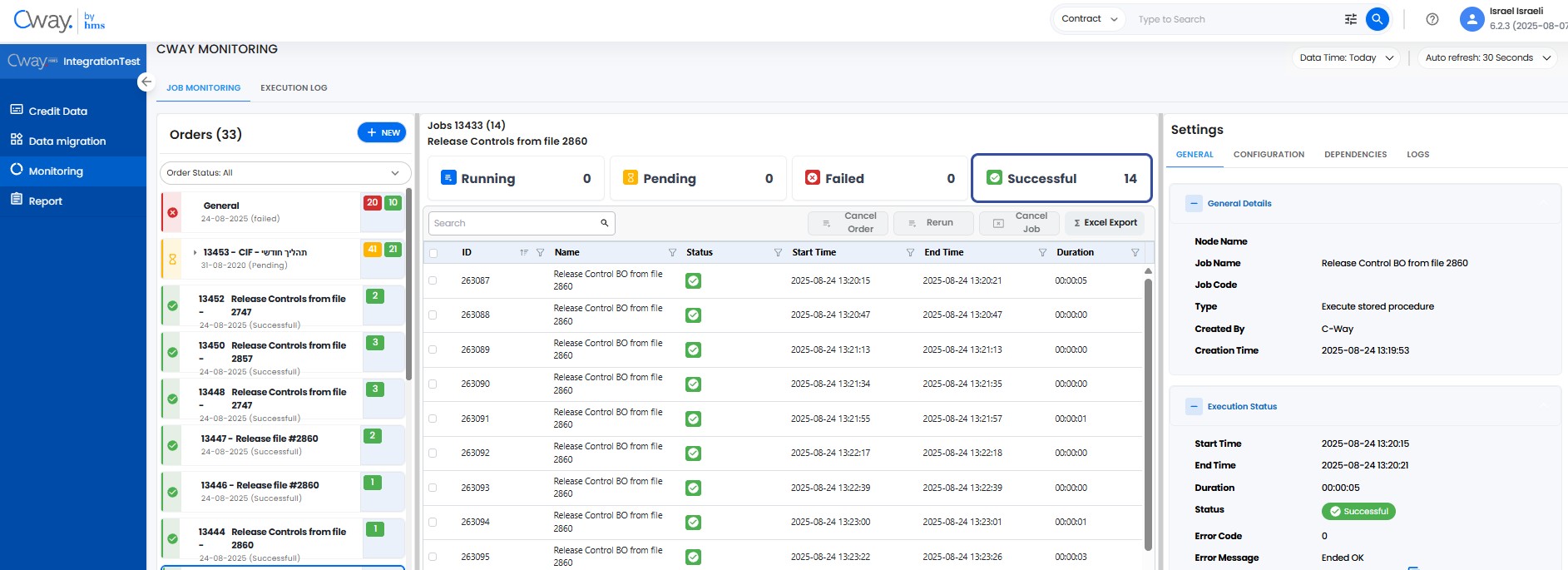Open the Dependencies settings tab
The width and height of the screenshot is (1568, 570).
coord(1355,155)
